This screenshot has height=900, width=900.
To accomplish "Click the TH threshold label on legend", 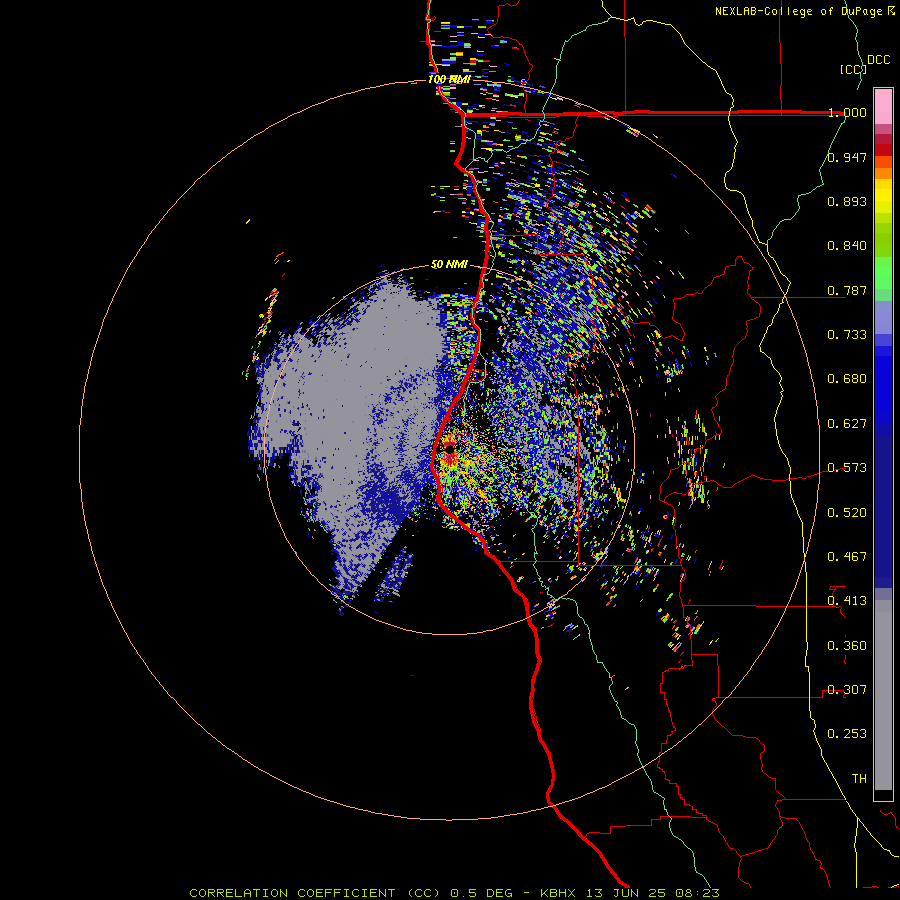I will [859, 779].
